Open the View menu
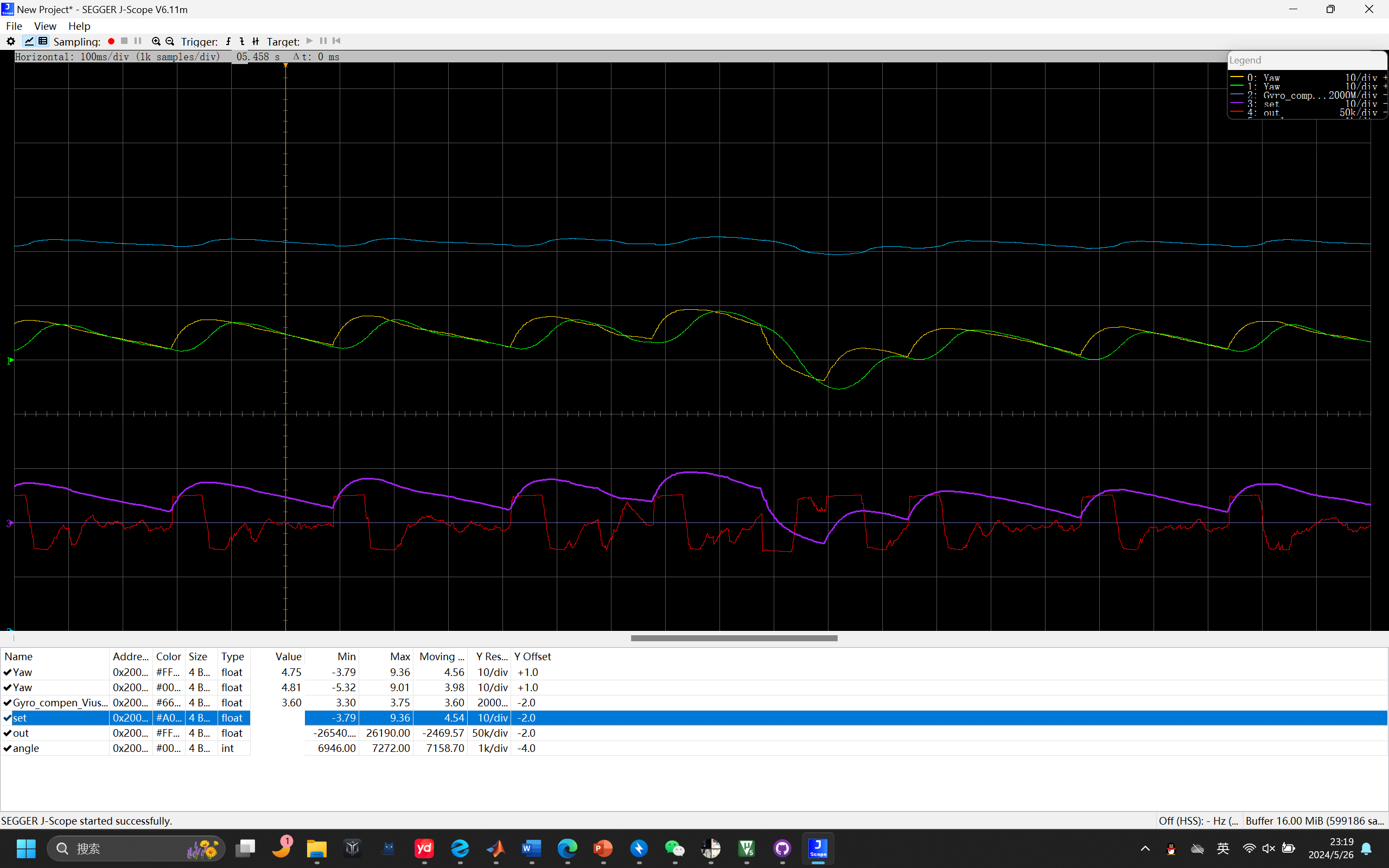1389x868 pixels. click(x=45, y=26)
